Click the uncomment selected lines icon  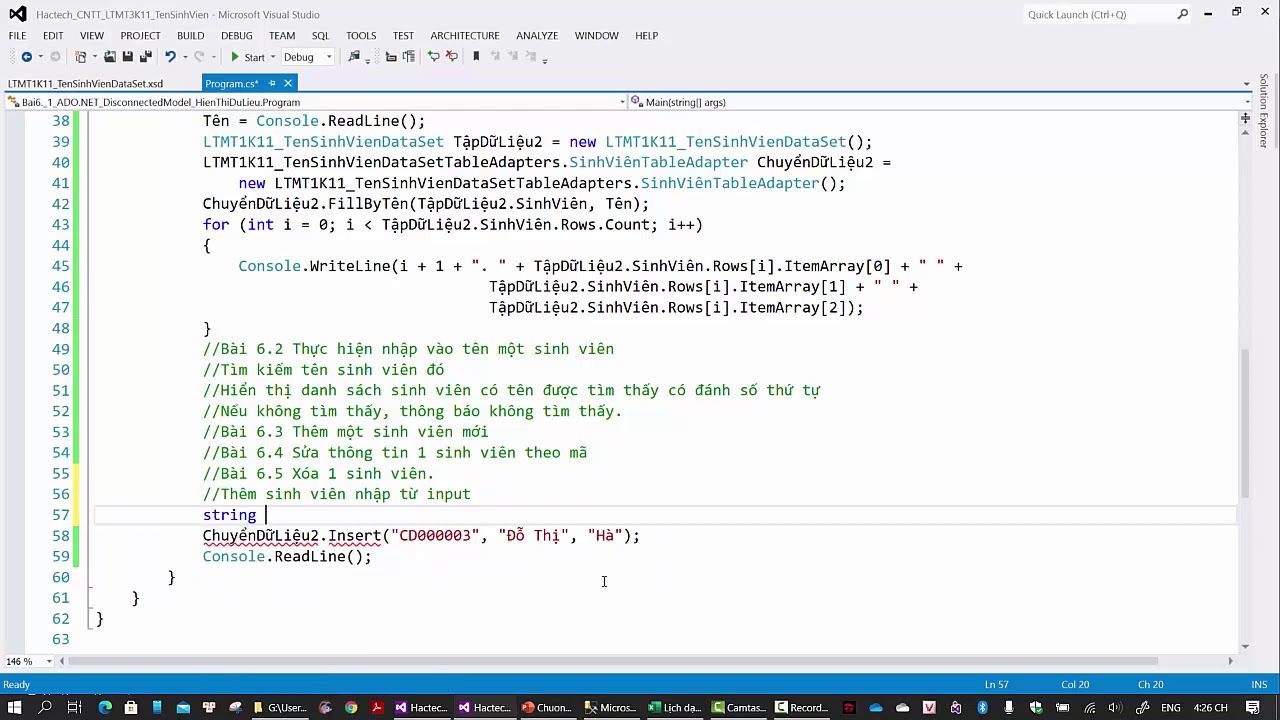coord(451,57)
